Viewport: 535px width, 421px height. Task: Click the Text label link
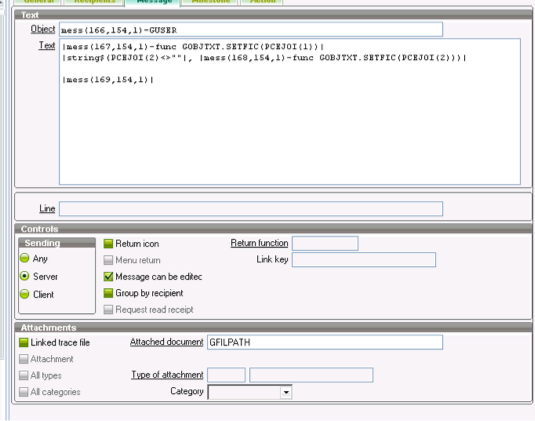point(47,45)
